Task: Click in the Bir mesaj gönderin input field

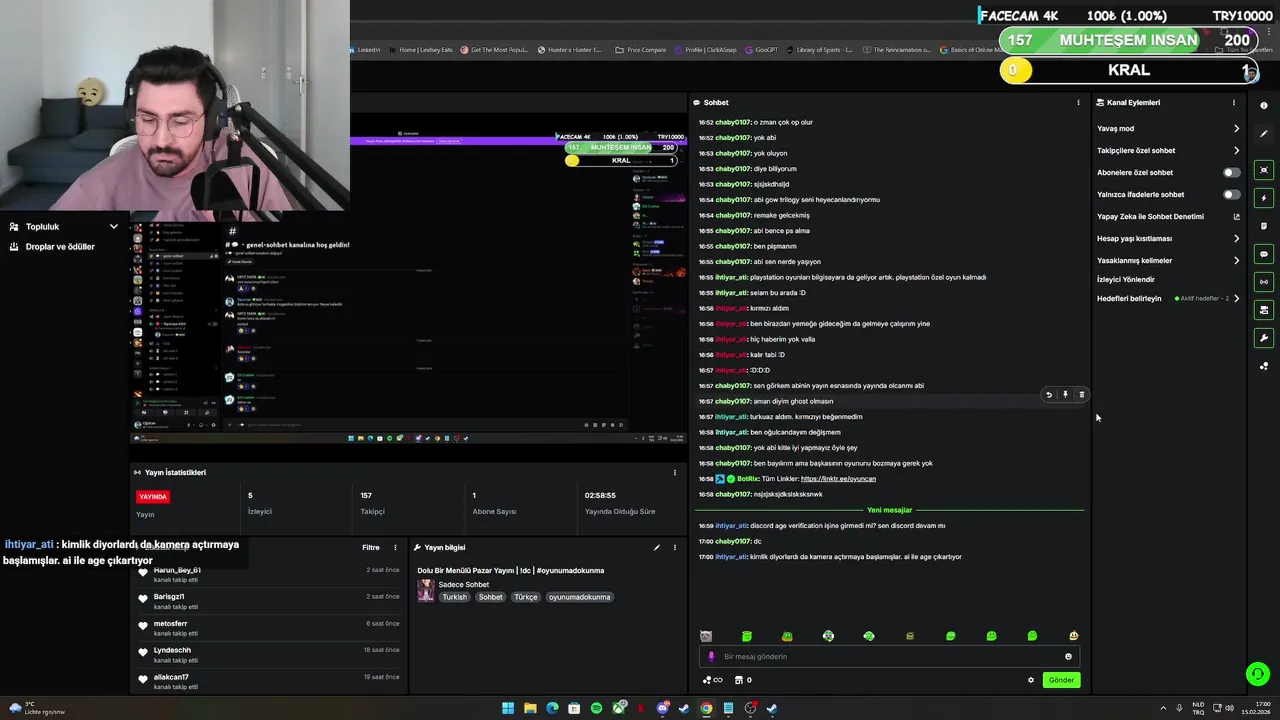Action: click(x=890, y=657)
